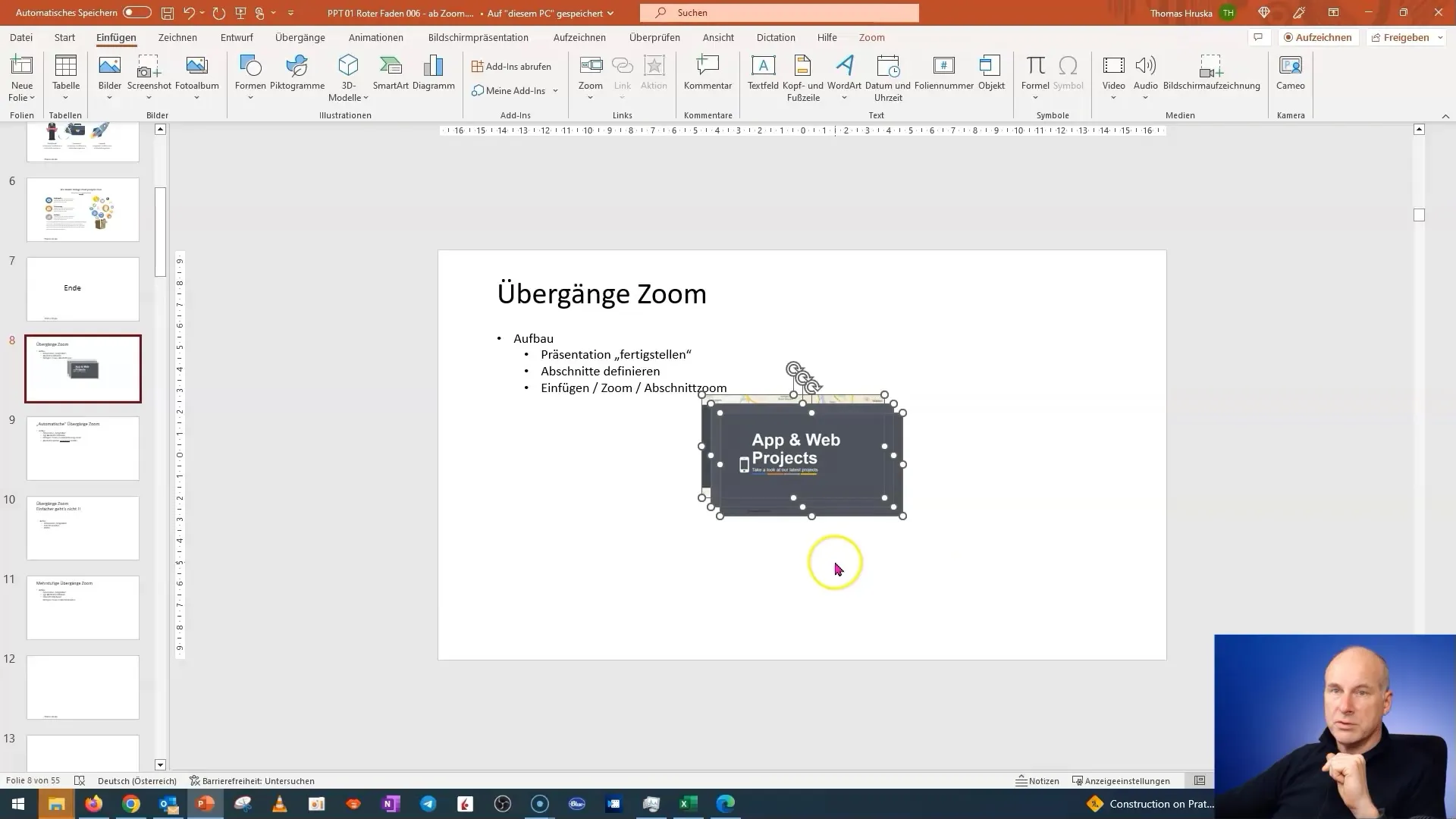Viewport: 1456px width, 819px height.
Task: Insert Piktogramme icons
Action: [297, 73]
